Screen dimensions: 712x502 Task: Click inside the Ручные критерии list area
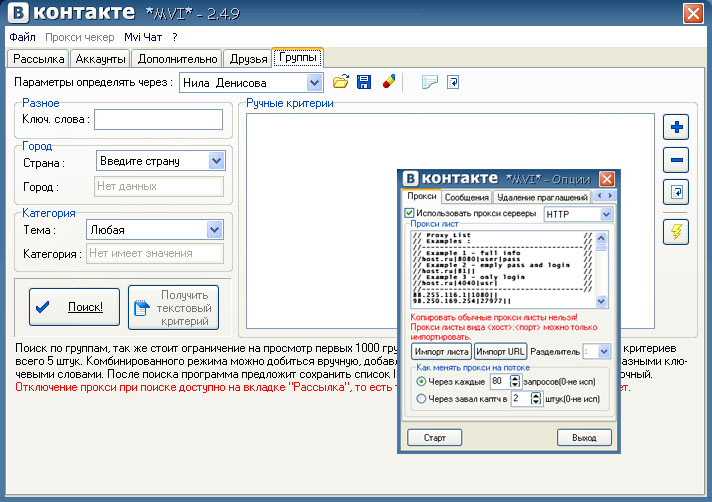pos(322,221)
